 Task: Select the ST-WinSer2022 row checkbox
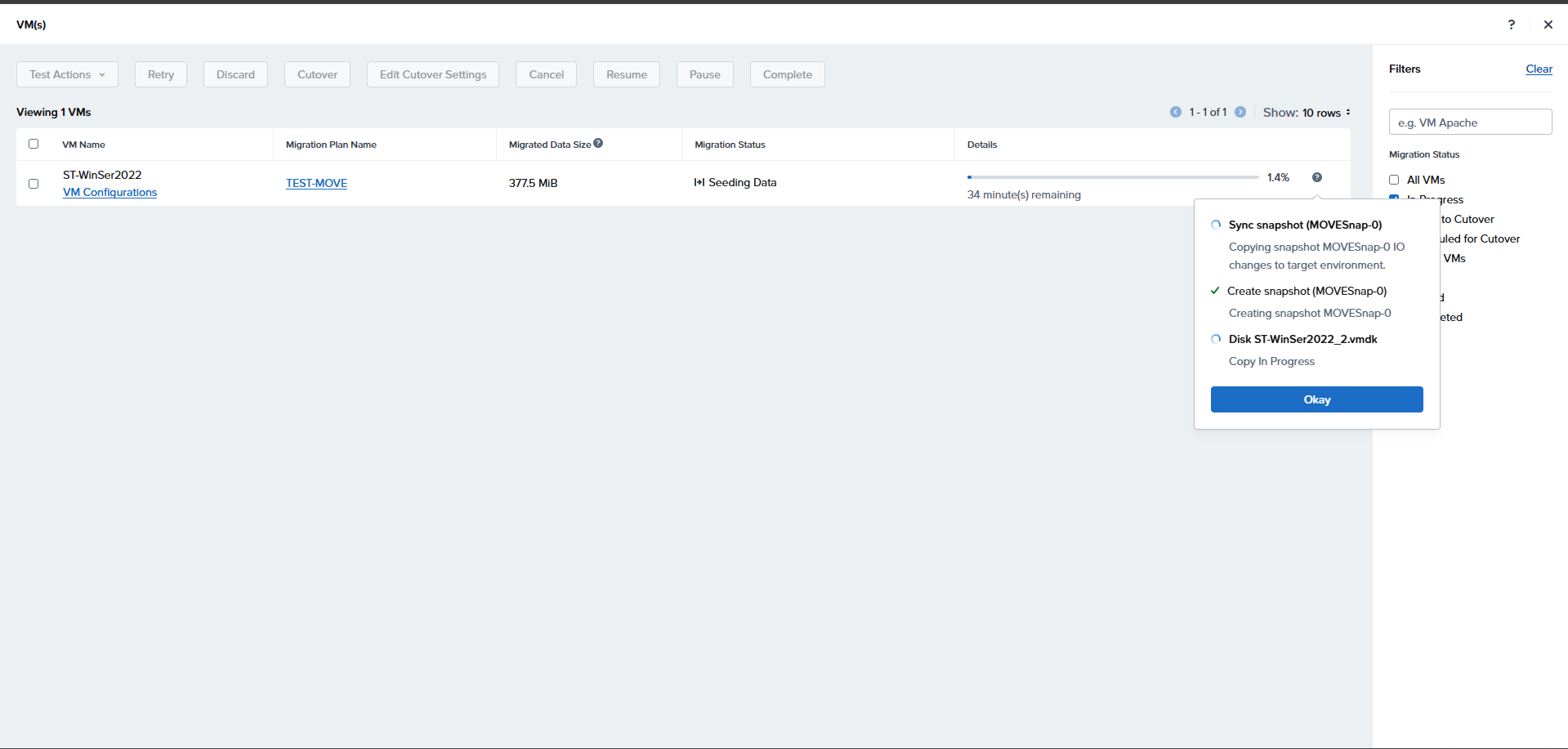coord(34,184)
